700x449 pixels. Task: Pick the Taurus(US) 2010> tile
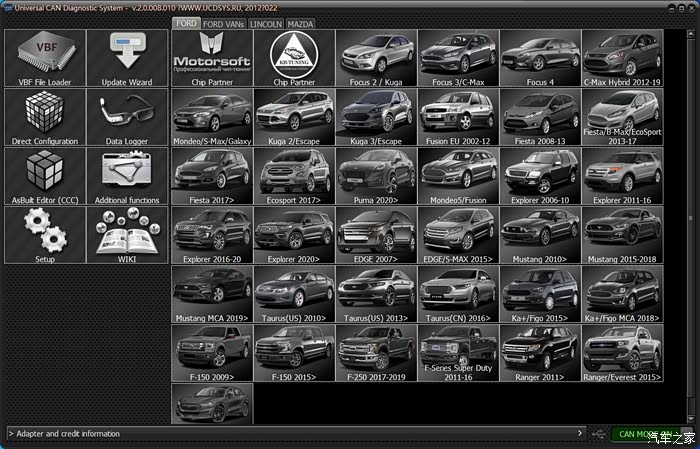click(x=294, y=294)
